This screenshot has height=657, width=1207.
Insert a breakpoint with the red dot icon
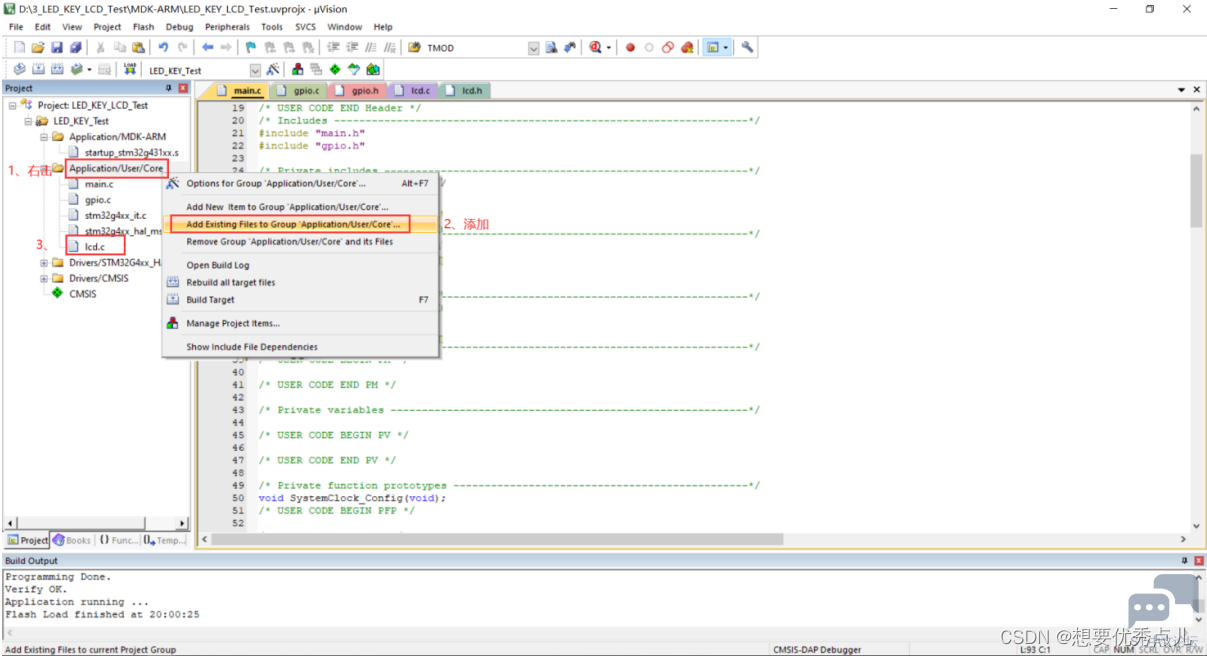click(630, 47)
